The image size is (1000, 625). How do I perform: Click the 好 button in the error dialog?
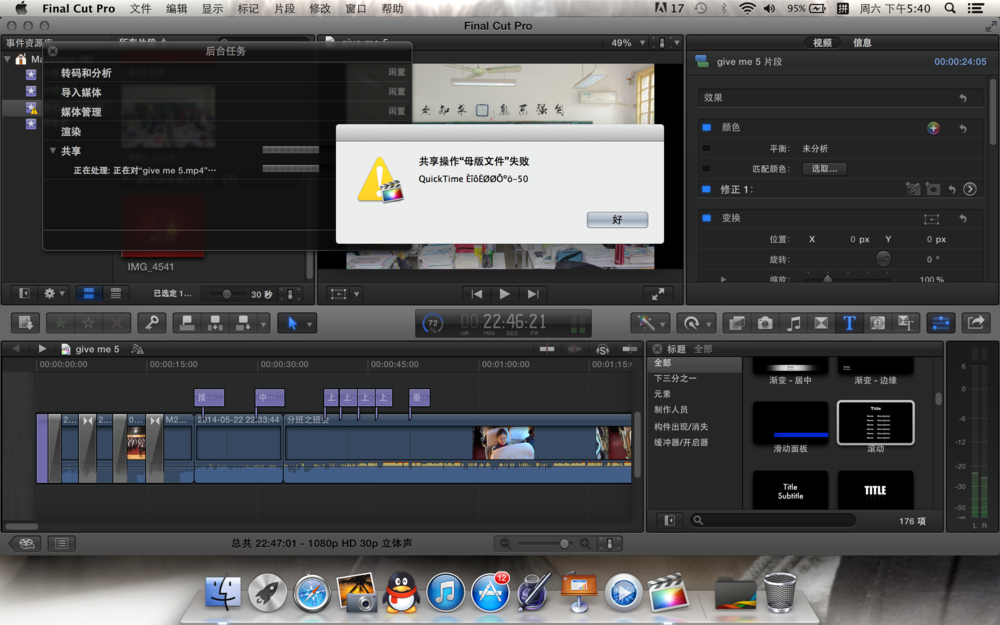[617, 219]
